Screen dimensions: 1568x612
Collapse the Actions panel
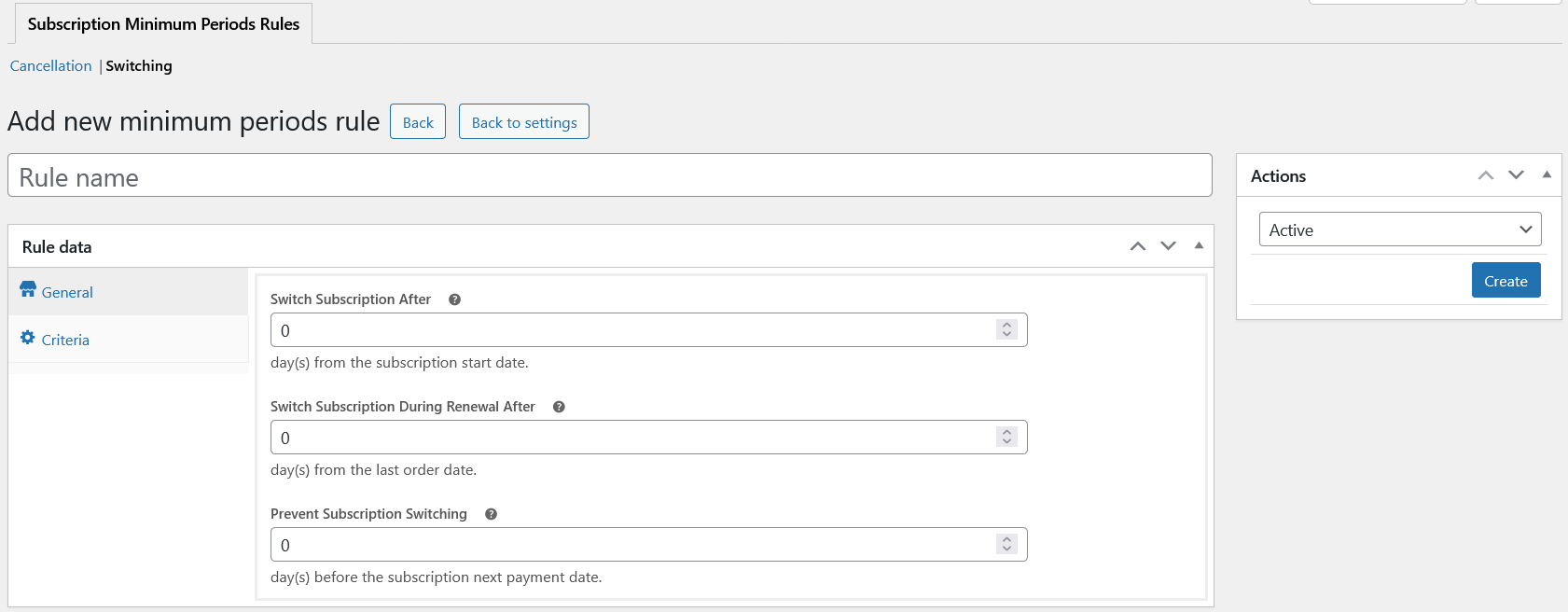coord(1547,175)
